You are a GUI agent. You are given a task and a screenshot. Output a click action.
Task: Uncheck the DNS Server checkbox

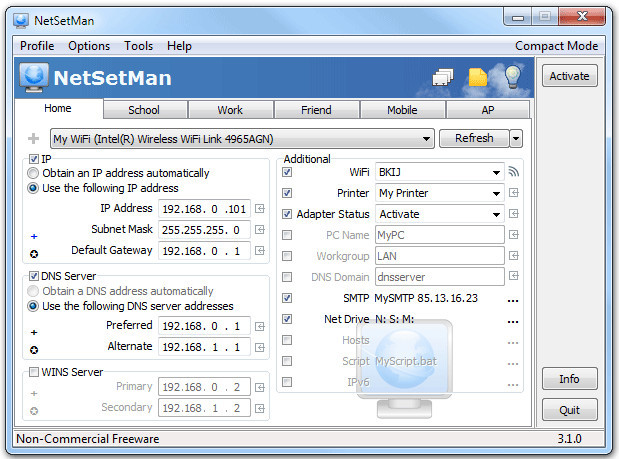(34, 276)
